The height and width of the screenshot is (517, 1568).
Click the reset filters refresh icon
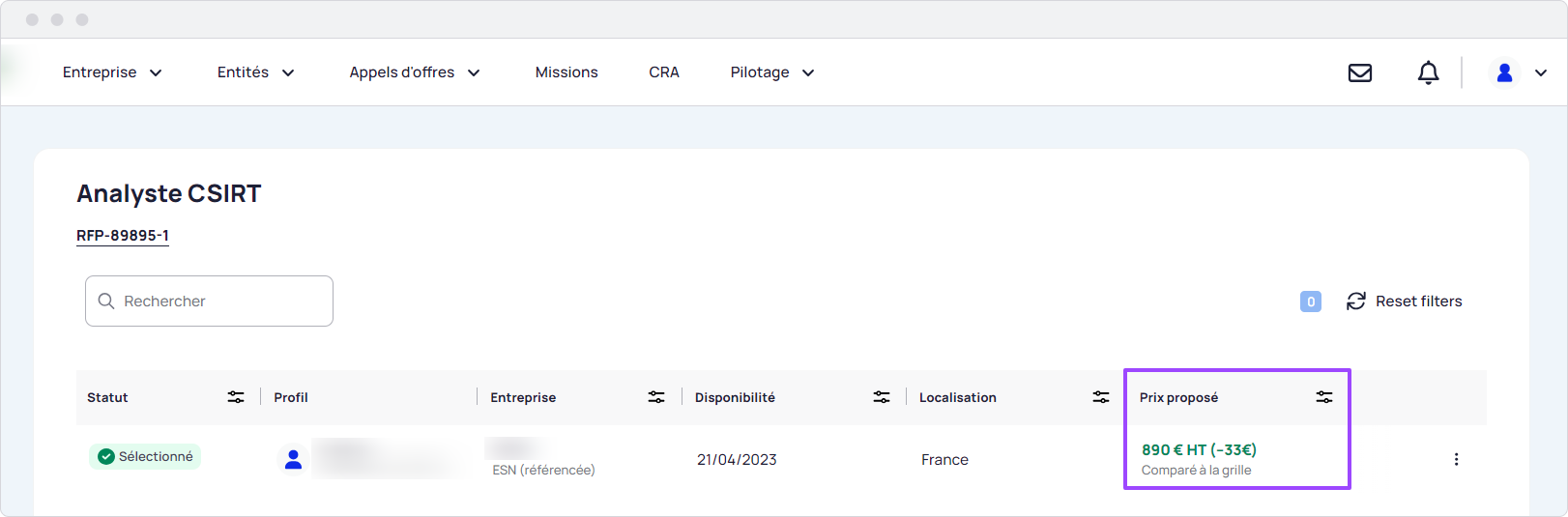tap(1356, 302)
